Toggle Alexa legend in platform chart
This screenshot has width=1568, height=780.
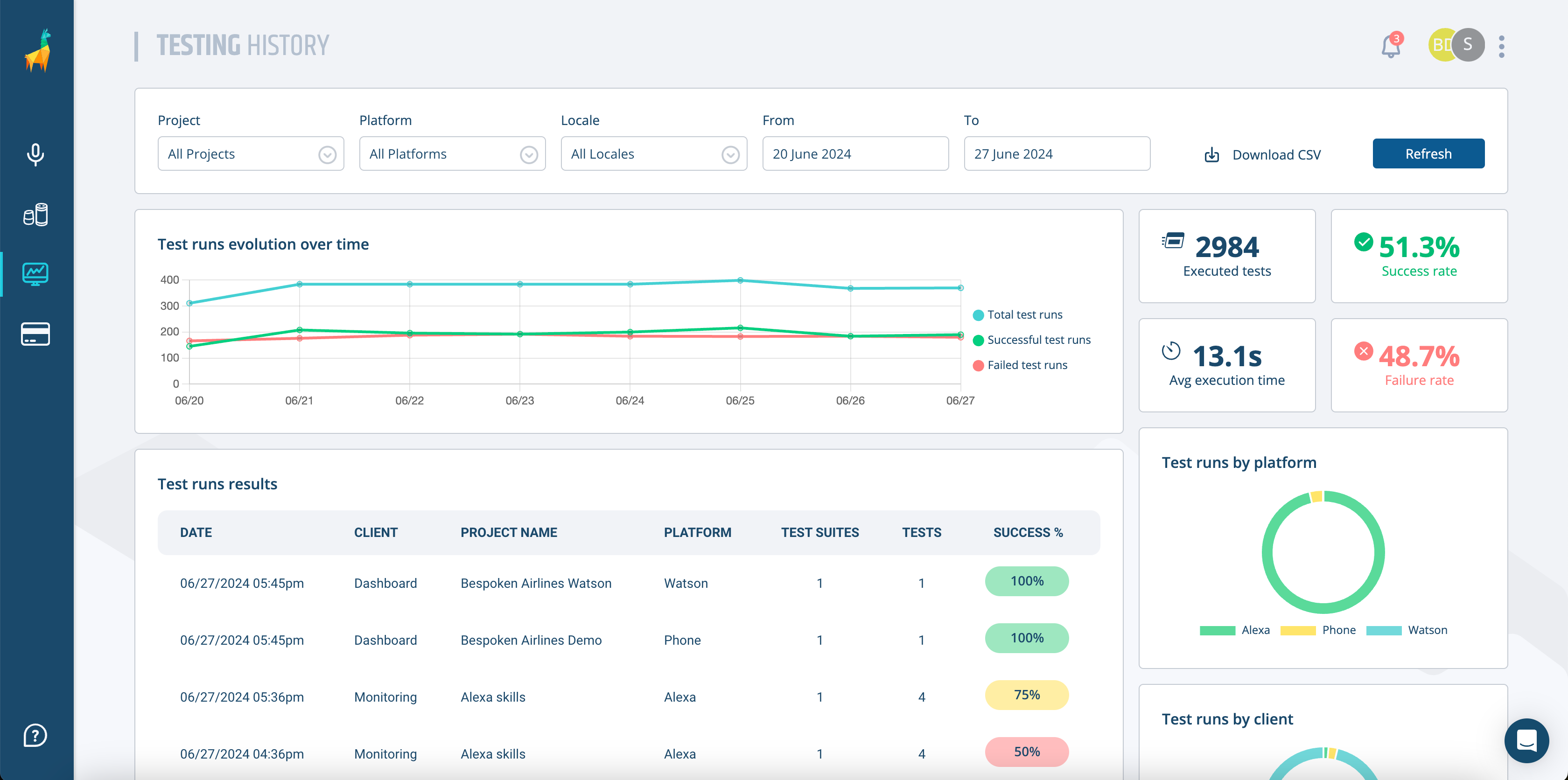coord(1234,630)
